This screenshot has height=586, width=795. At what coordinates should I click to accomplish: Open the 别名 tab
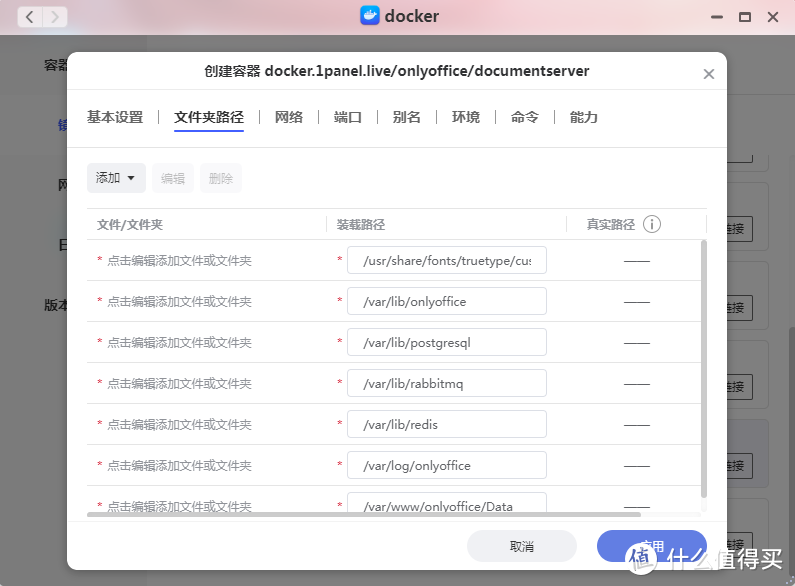[407, 117]
